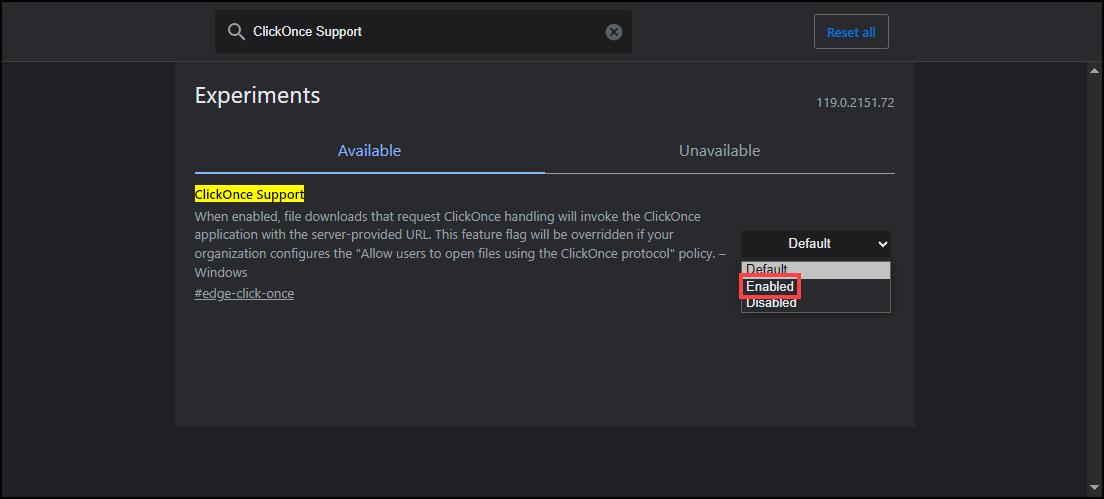Clear the search box with X icon
The height and width of the screenshot is (499, 1104).
click(x=614, y=32)
